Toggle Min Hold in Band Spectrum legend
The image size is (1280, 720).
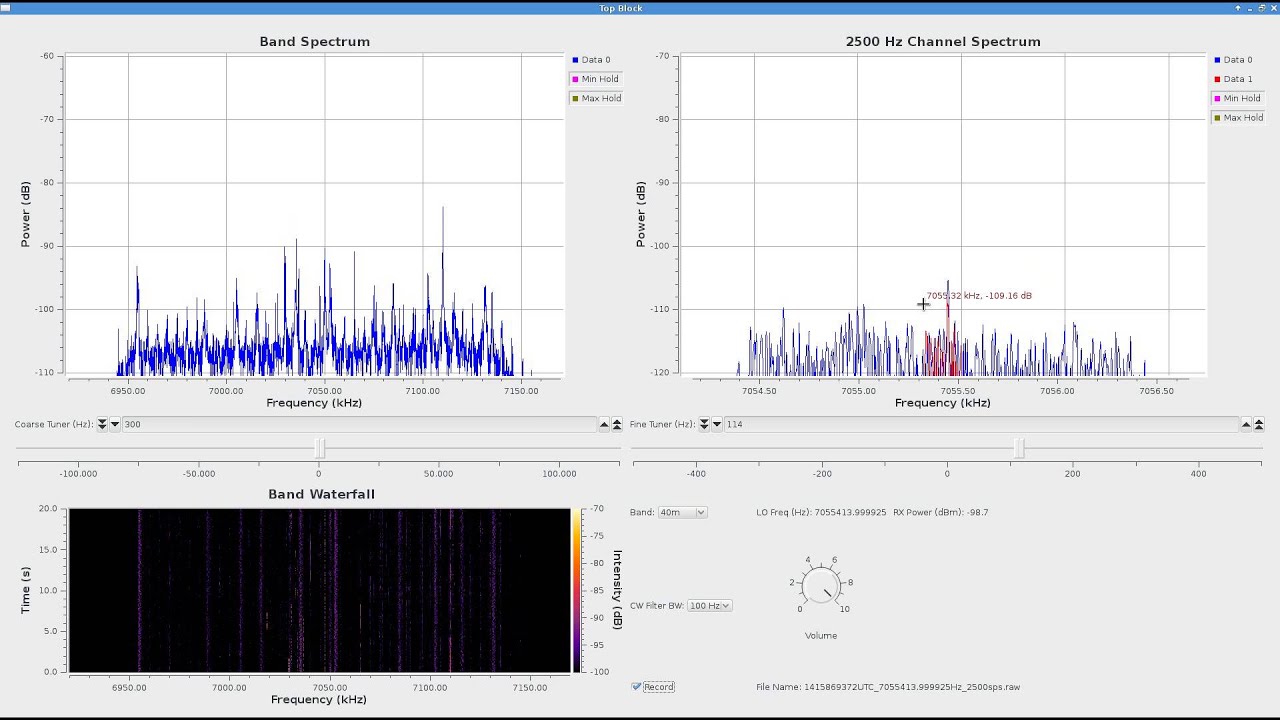point(595,79)
